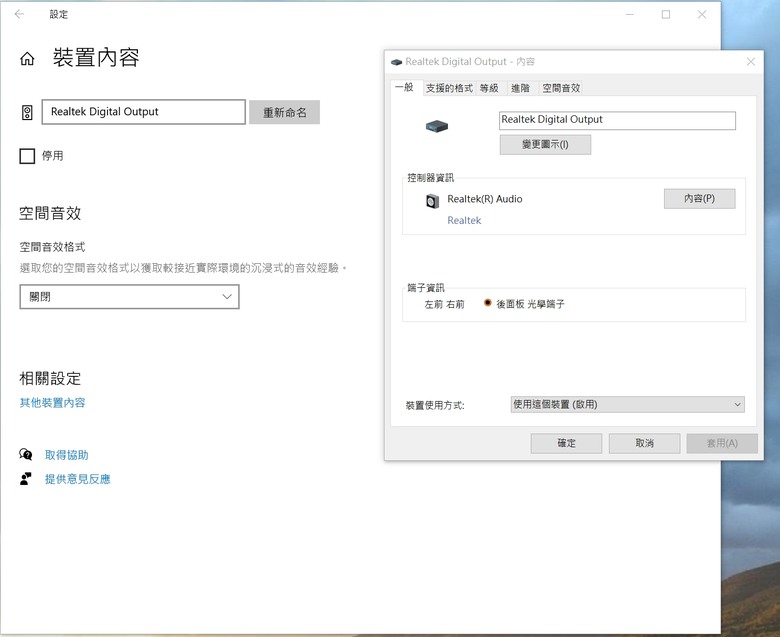Open the 其他裝置內容 link

pos(52,402)
